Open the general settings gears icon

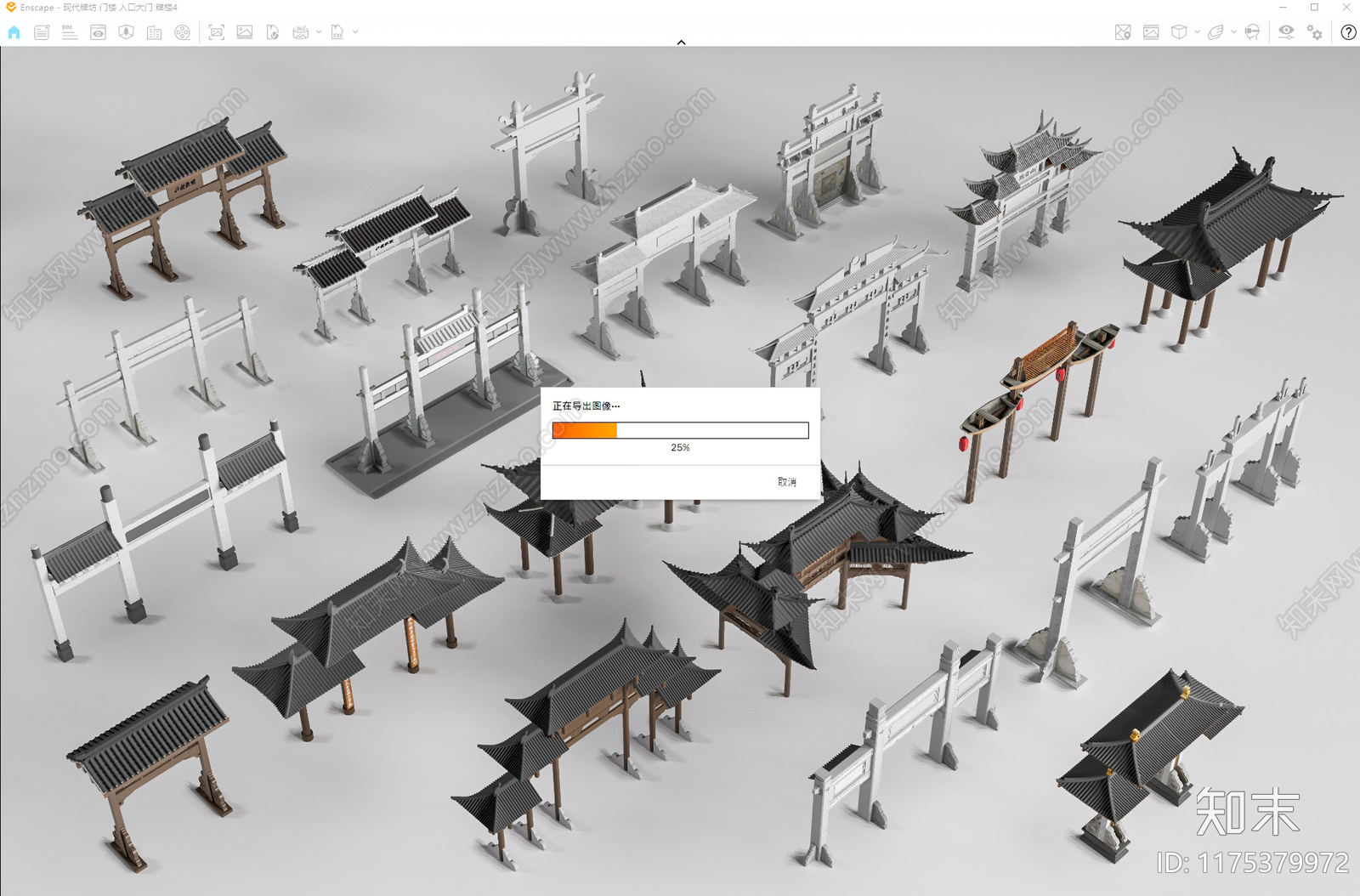point(1314,32)
